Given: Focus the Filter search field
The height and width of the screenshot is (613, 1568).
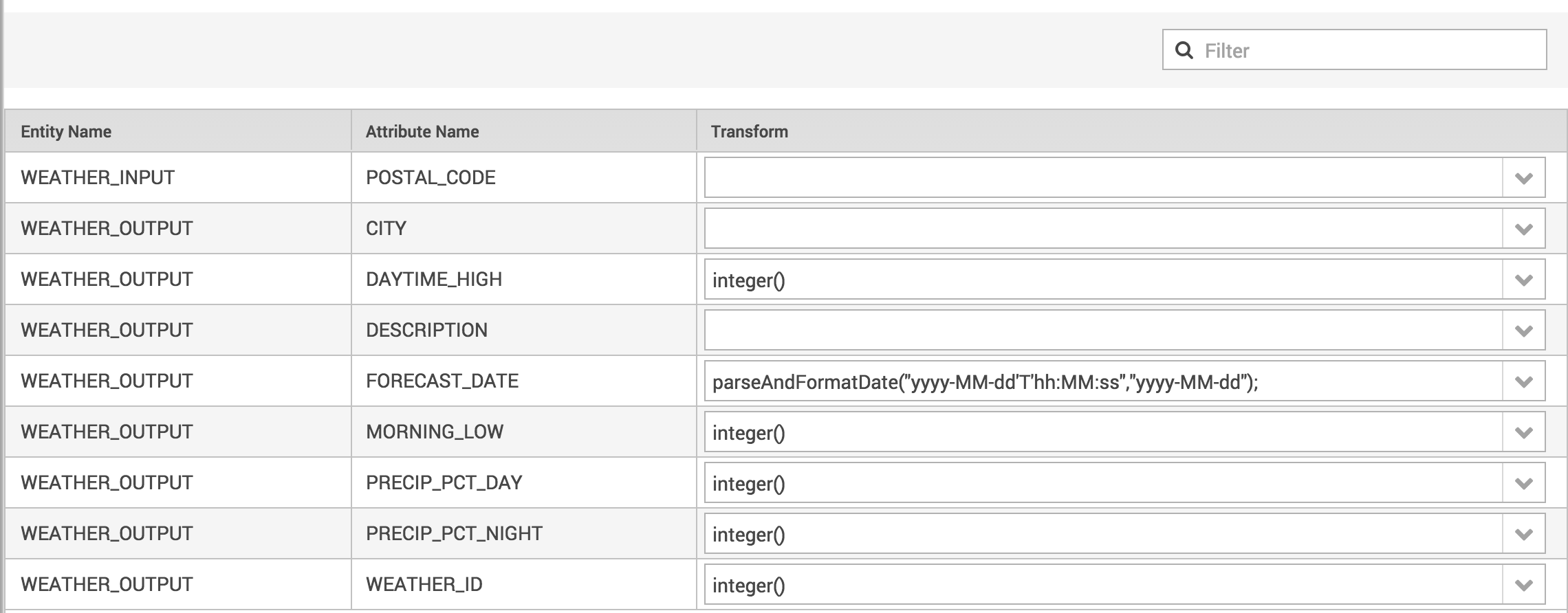Looking at the screenshot, I should (x=1354, y=49).
